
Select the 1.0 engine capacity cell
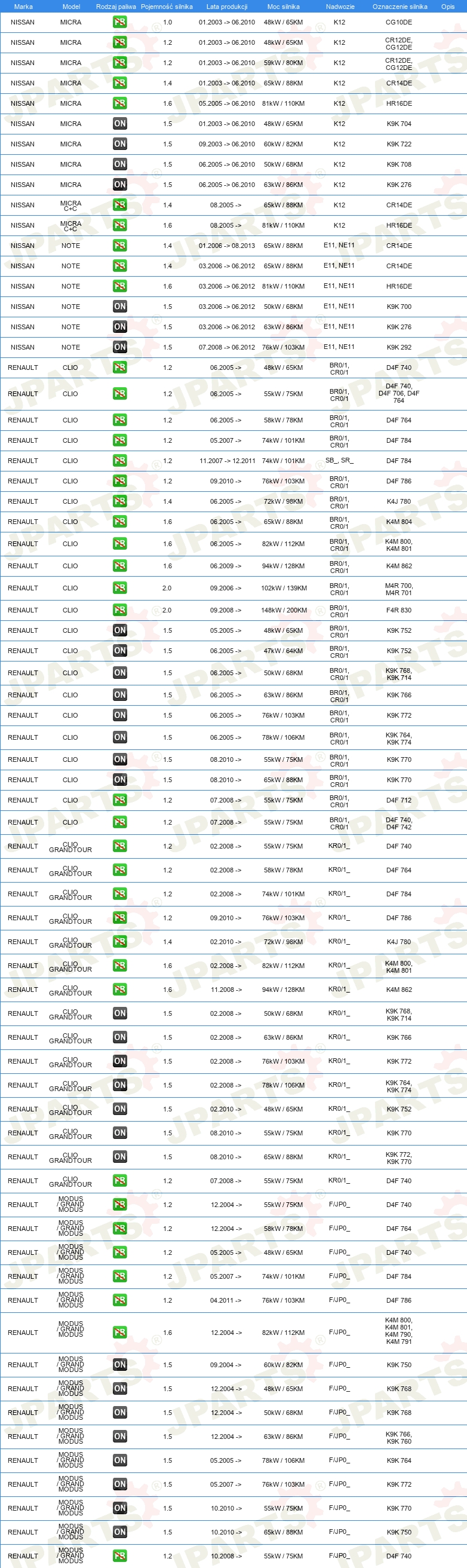point(167,22)
